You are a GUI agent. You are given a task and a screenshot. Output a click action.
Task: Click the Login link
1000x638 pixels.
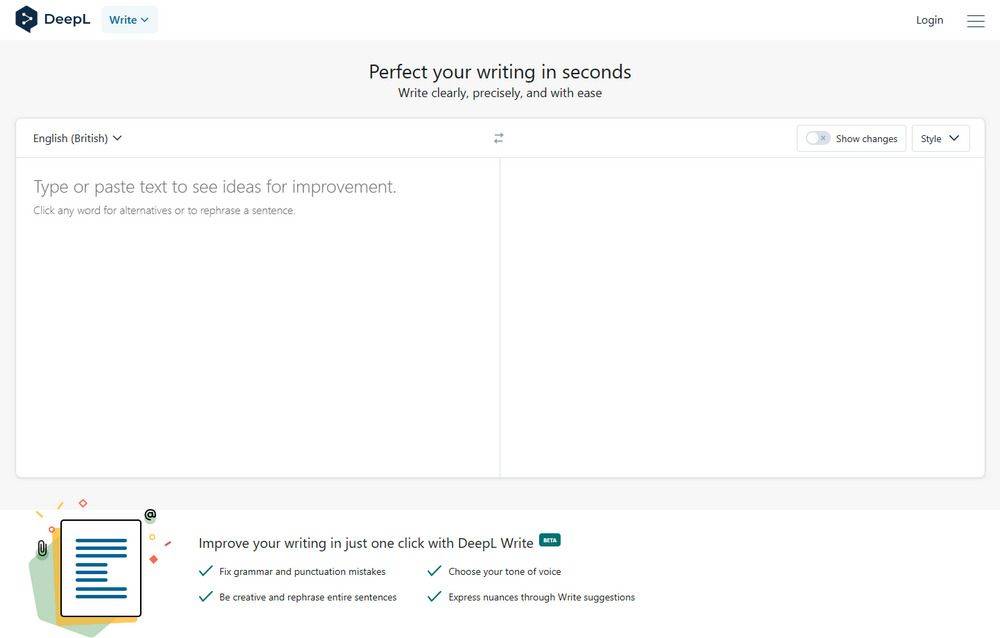(x=929, y=20)
